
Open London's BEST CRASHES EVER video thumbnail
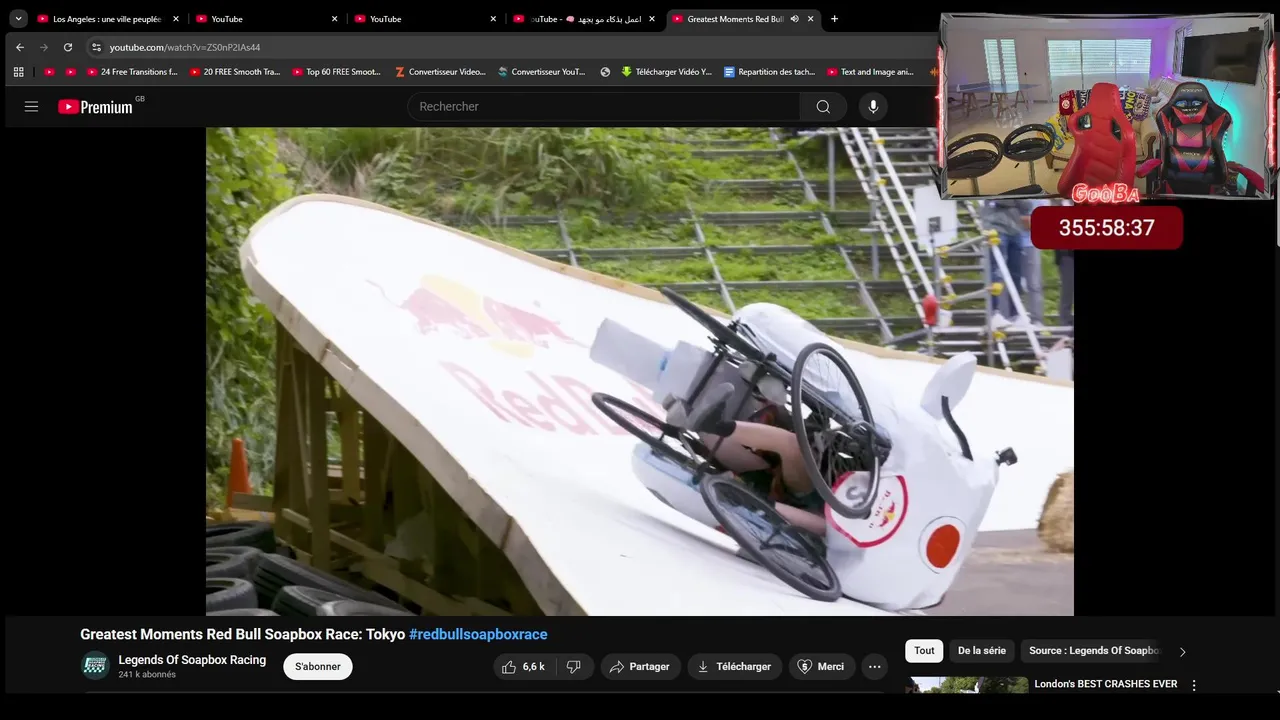[x=967, y=685]
